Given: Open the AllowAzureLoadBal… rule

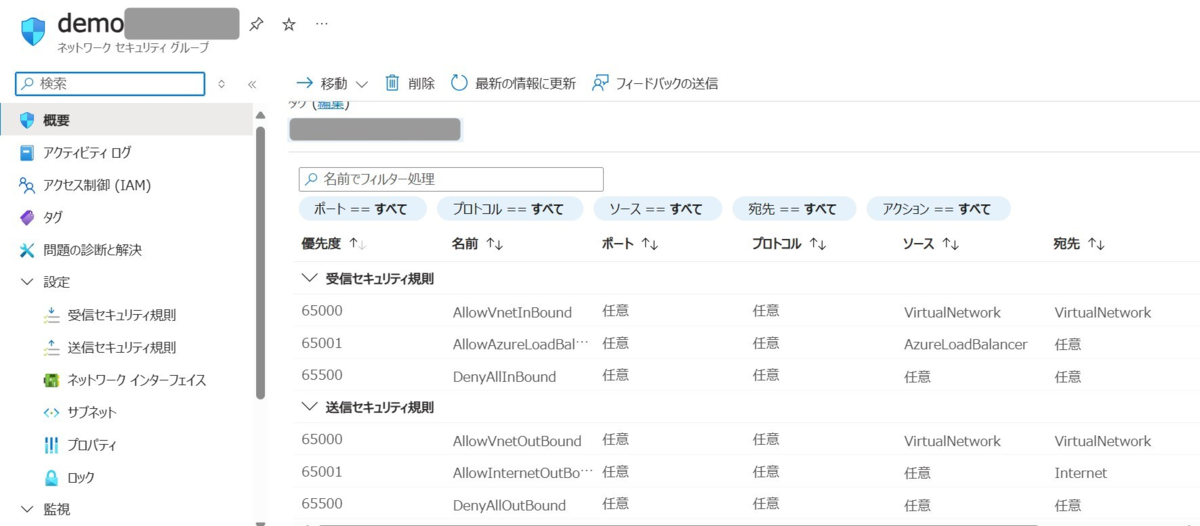Looking at the screenshot, I should (521, 344).
